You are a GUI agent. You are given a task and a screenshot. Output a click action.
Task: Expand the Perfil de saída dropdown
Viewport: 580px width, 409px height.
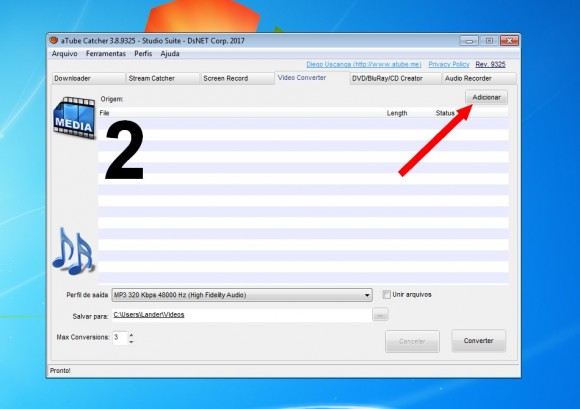coord(367,295)
